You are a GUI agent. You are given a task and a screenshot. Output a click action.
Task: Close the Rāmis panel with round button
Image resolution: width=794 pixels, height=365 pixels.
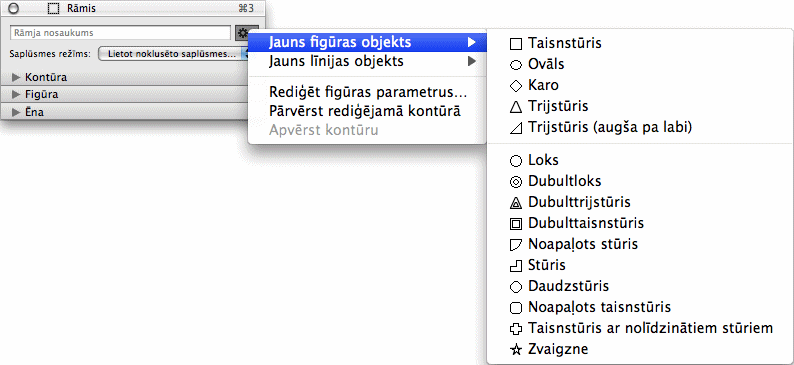pyautogui.click(x=14, y=8)
